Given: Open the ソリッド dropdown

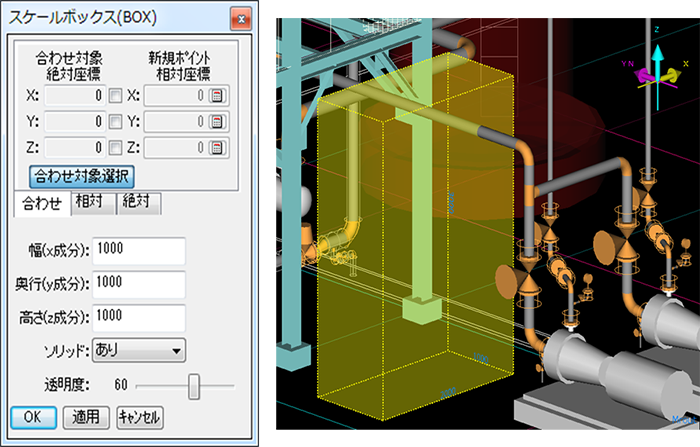Looking at the screenshot, I should tap(138, 350).
